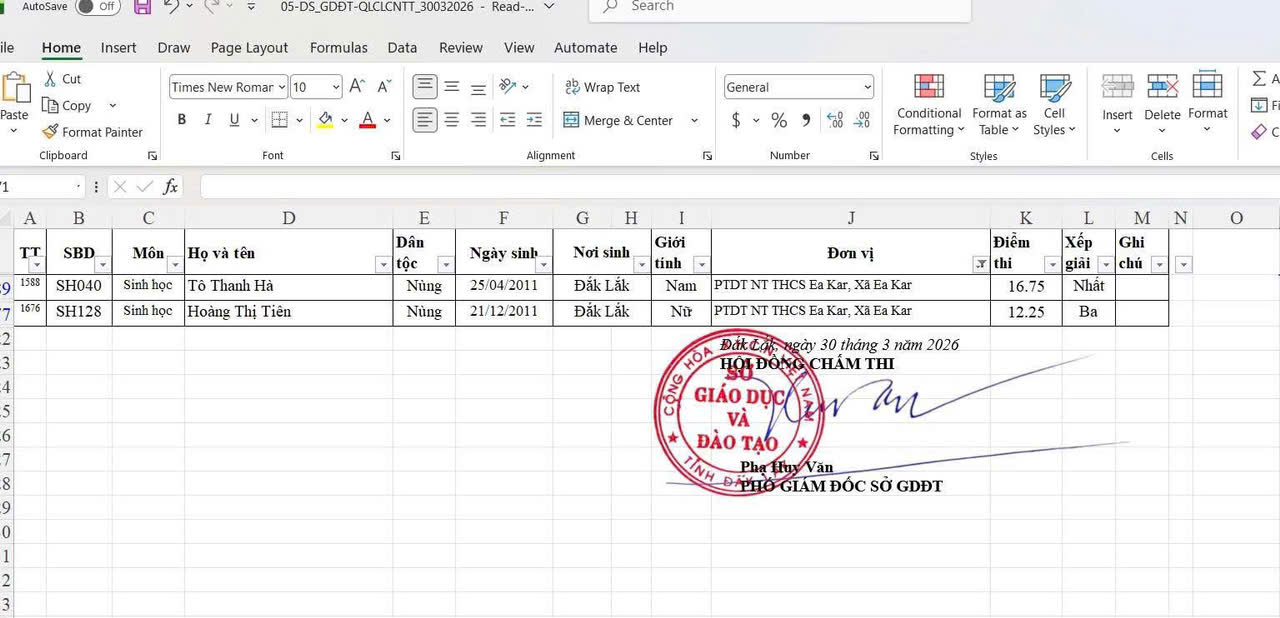This screenshot has width=1280, height=618.
Task: Toggle Wrap Text for cells
Action: point(602,87)
